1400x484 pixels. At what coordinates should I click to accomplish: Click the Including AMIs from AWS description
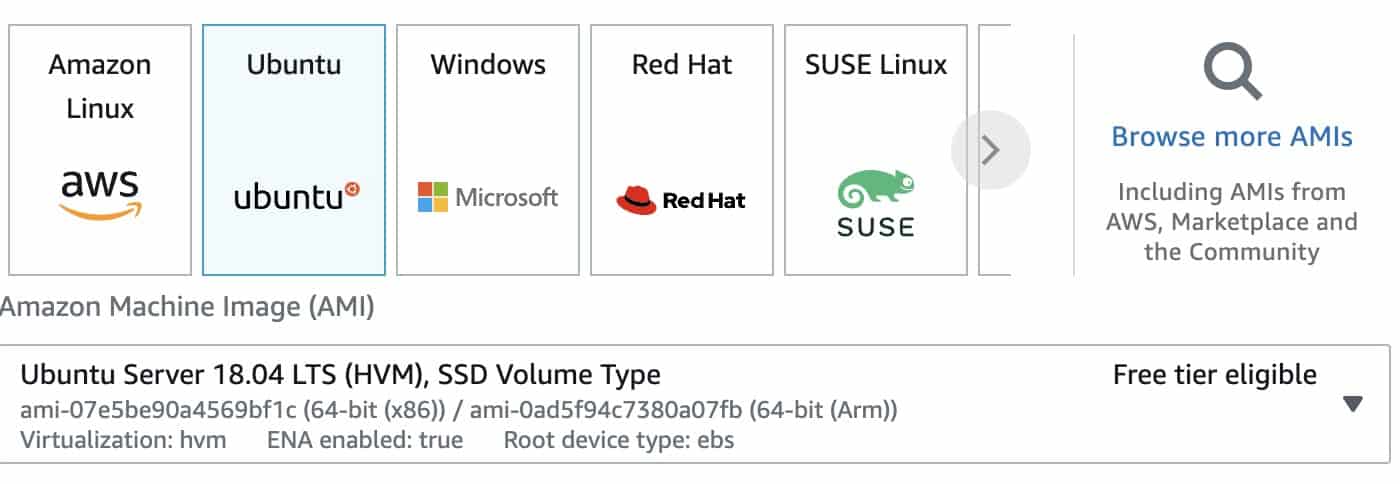(x=1232, y=222)
